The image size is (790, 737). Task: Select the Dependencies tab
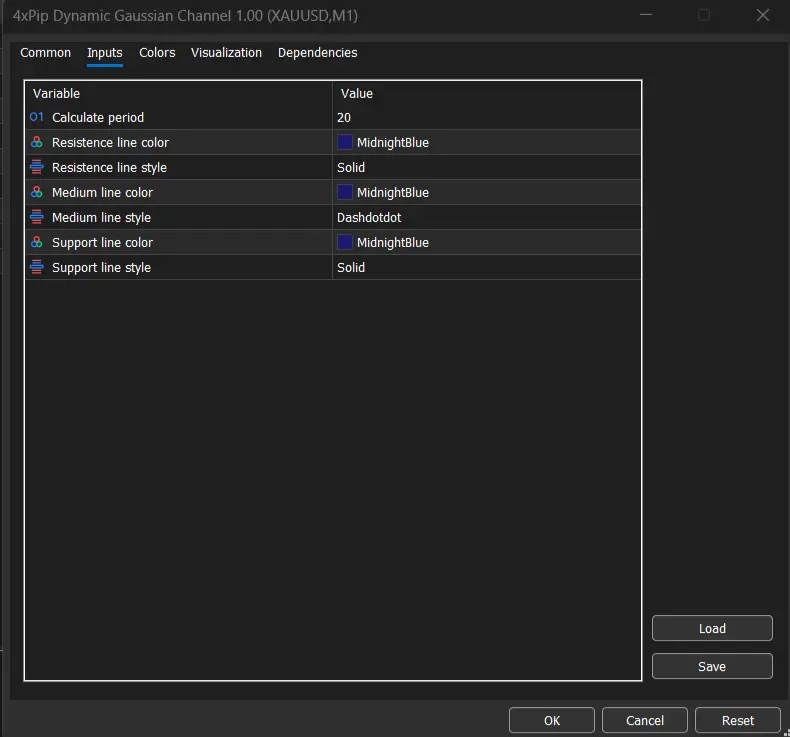coord(317,53)
